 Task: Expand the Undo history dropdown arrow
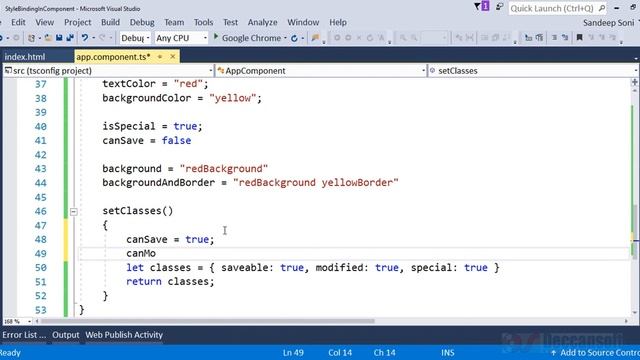click(x=93, y=38)
